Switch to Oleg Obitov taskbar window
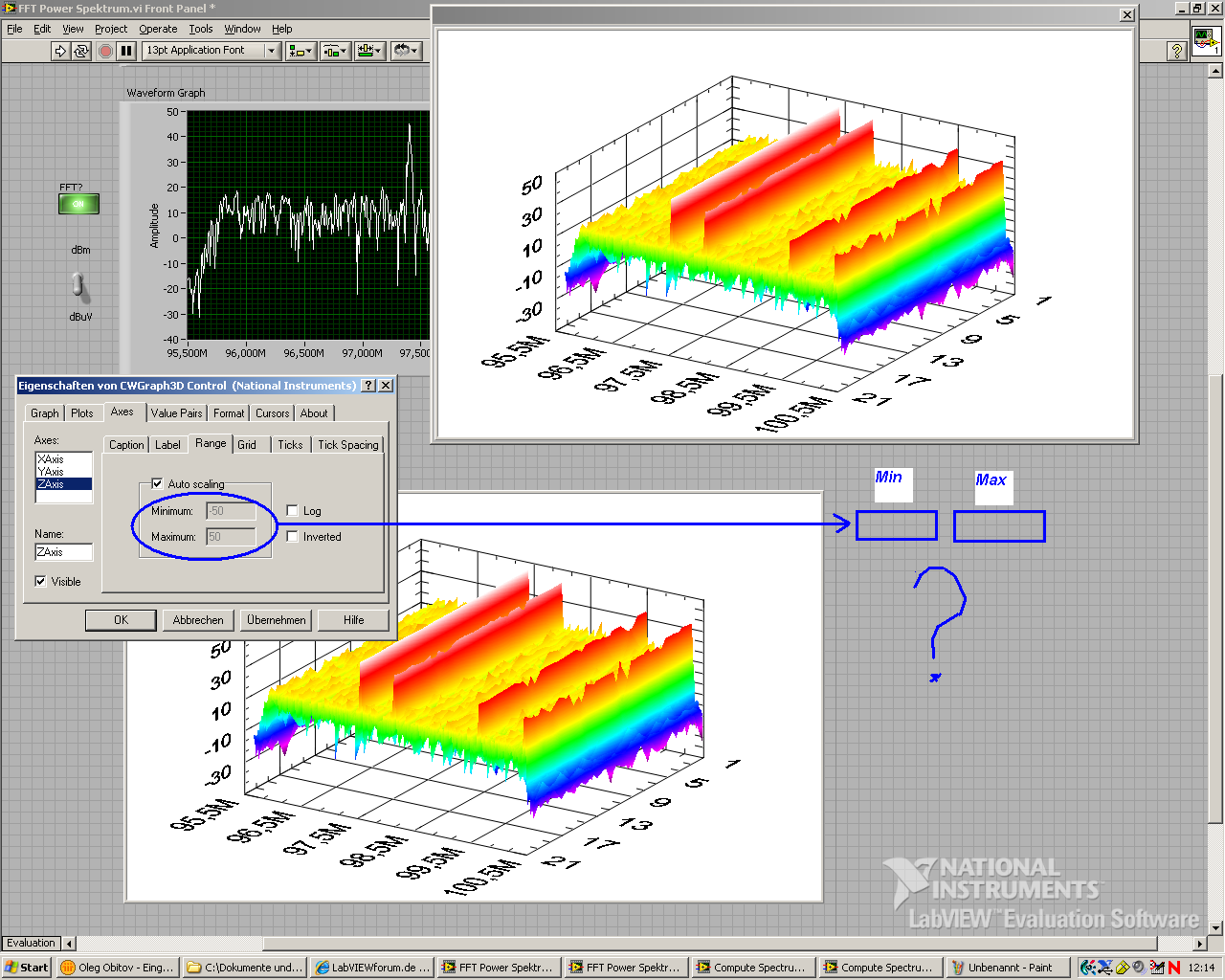 click(118, 968)
